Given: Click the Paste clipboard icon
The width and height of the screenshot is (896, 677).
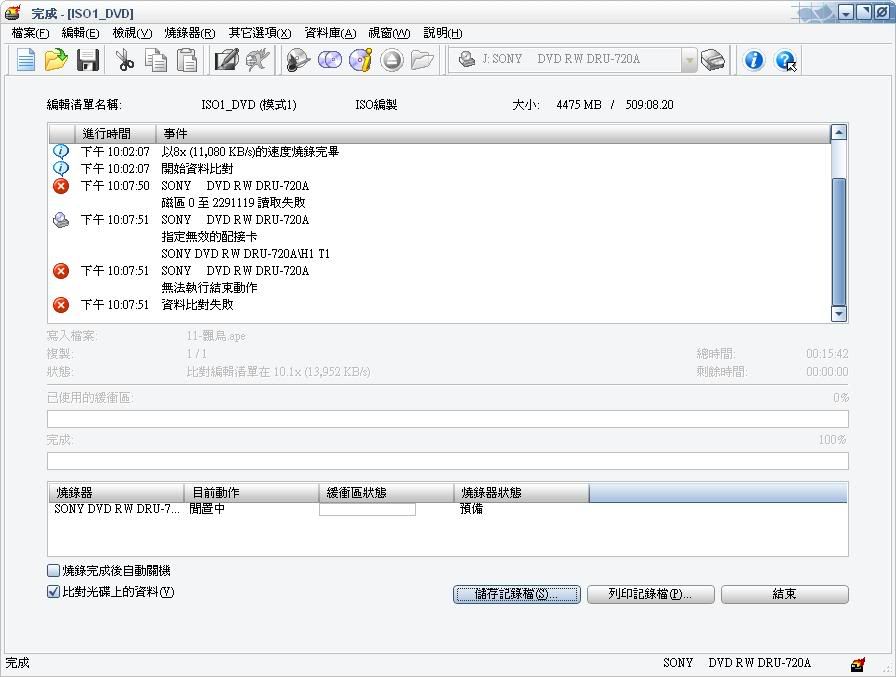Looking at the screenshot, I should 187,59.
